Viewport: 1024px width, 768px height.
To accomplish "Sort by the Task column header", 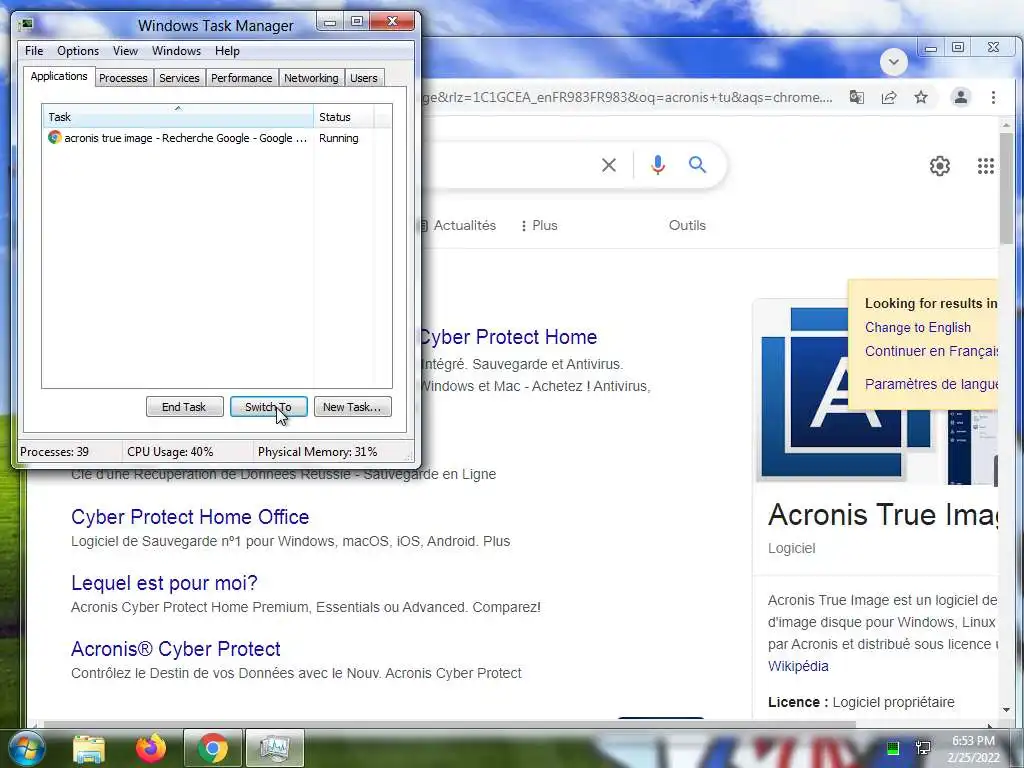I will pos(178,116).
